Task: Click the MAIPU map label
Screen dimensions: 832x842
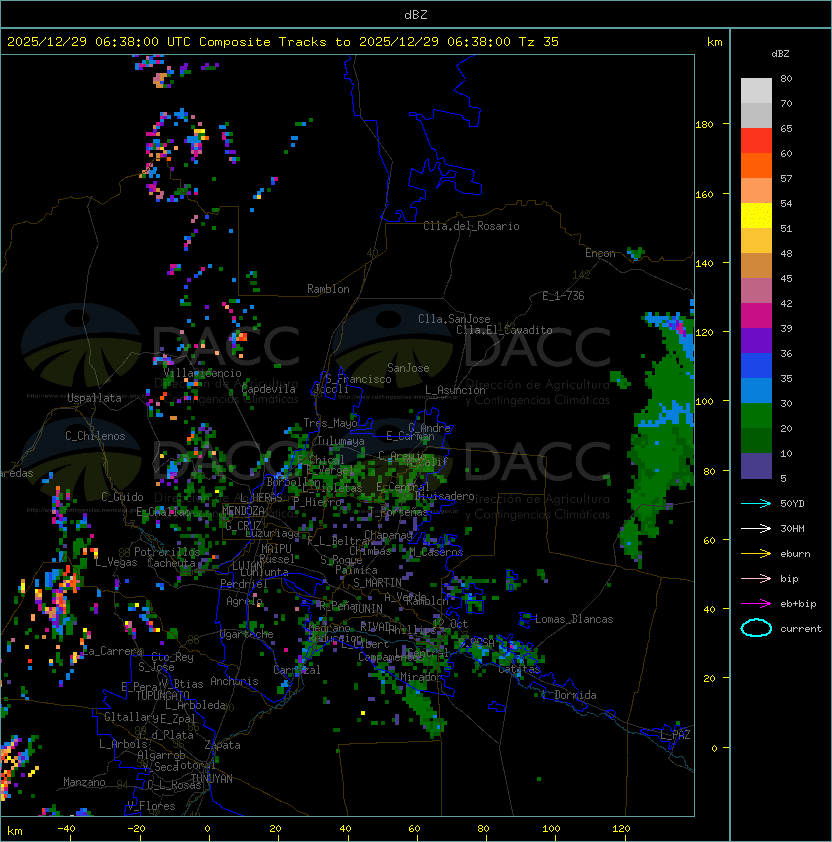Action: point(276,549)
